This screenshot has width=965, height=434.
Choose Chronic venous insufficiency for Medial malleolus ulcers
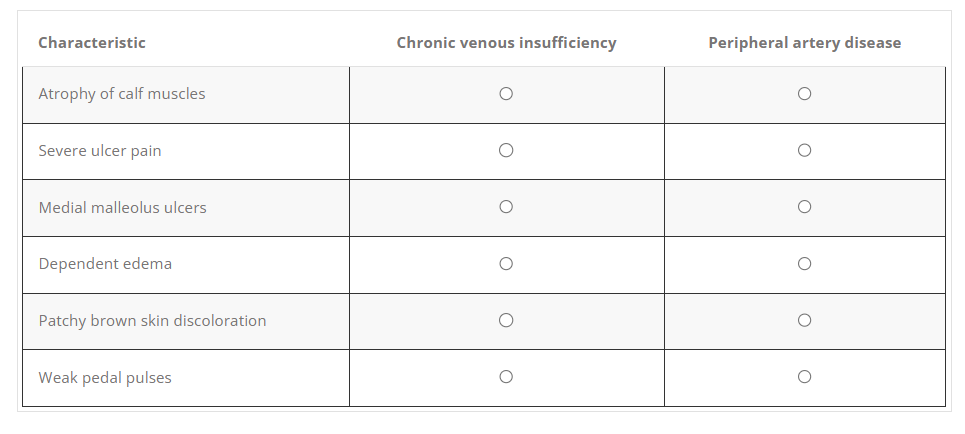(x=506, y=207)
